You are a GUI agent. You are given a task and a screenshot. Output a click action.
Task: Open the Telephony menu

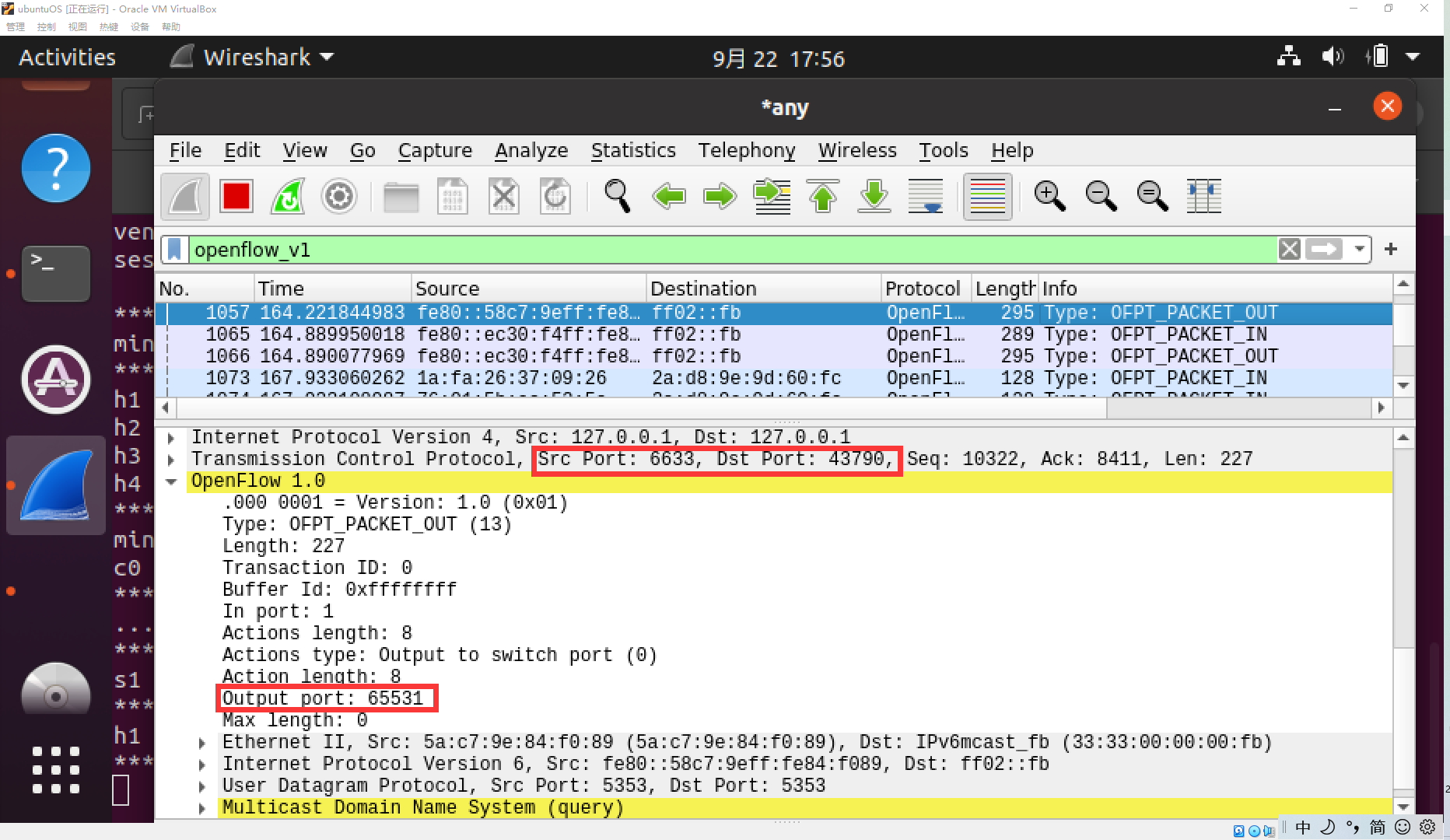click(x=747, y=150)
